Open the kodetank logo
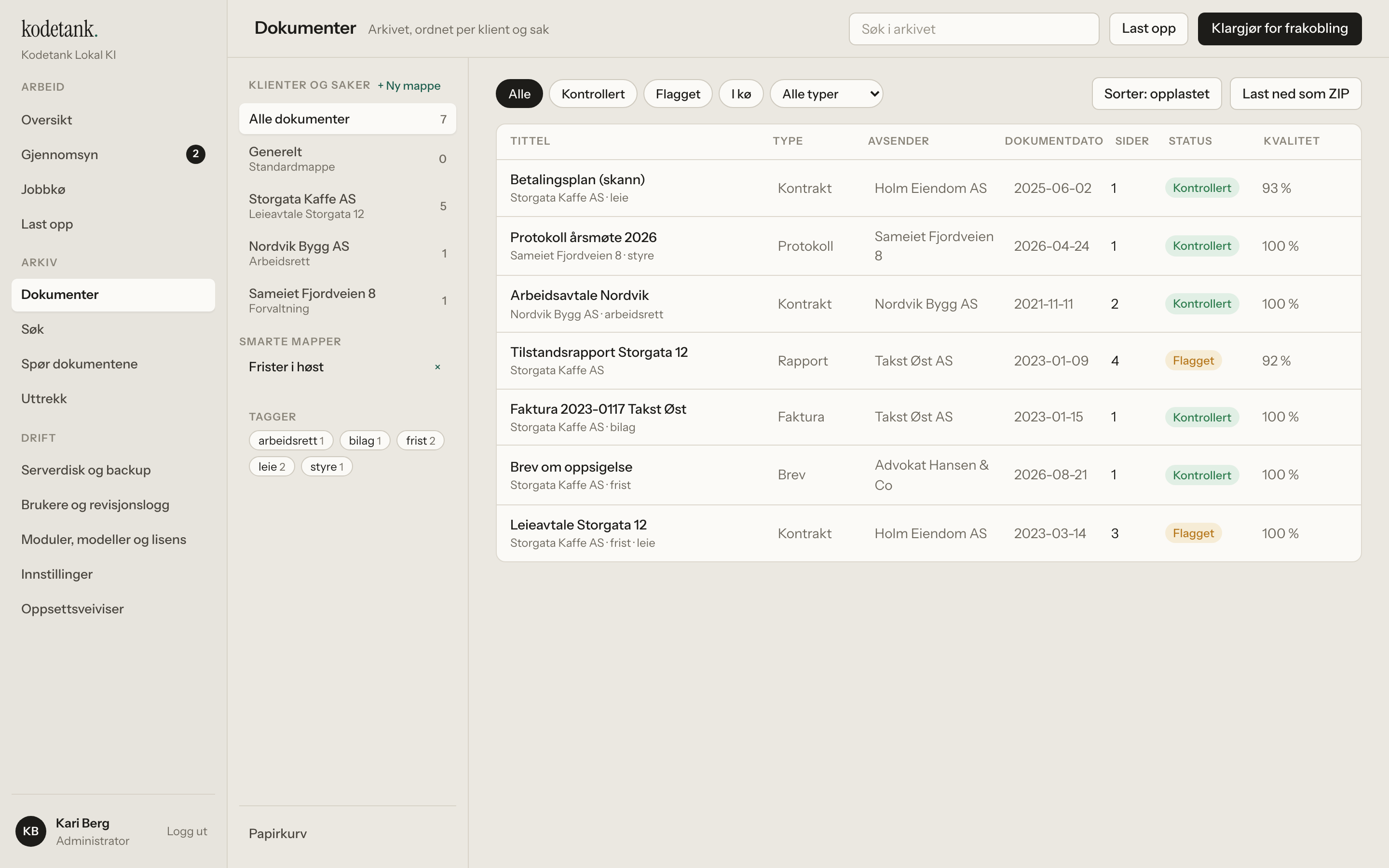The image size is (1389, 868). pyautogui.click(x=60, y=29)
